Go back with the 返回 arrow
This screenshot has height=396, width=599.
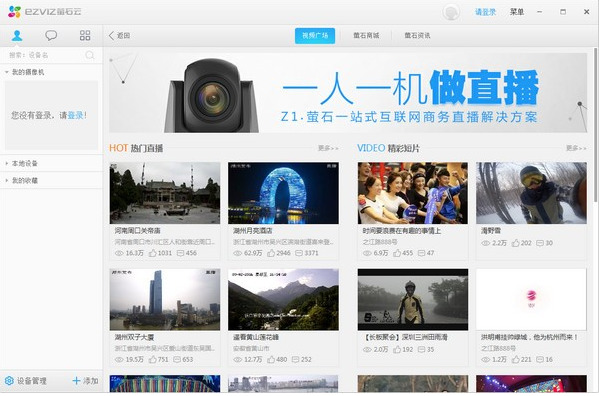point(120,36)
